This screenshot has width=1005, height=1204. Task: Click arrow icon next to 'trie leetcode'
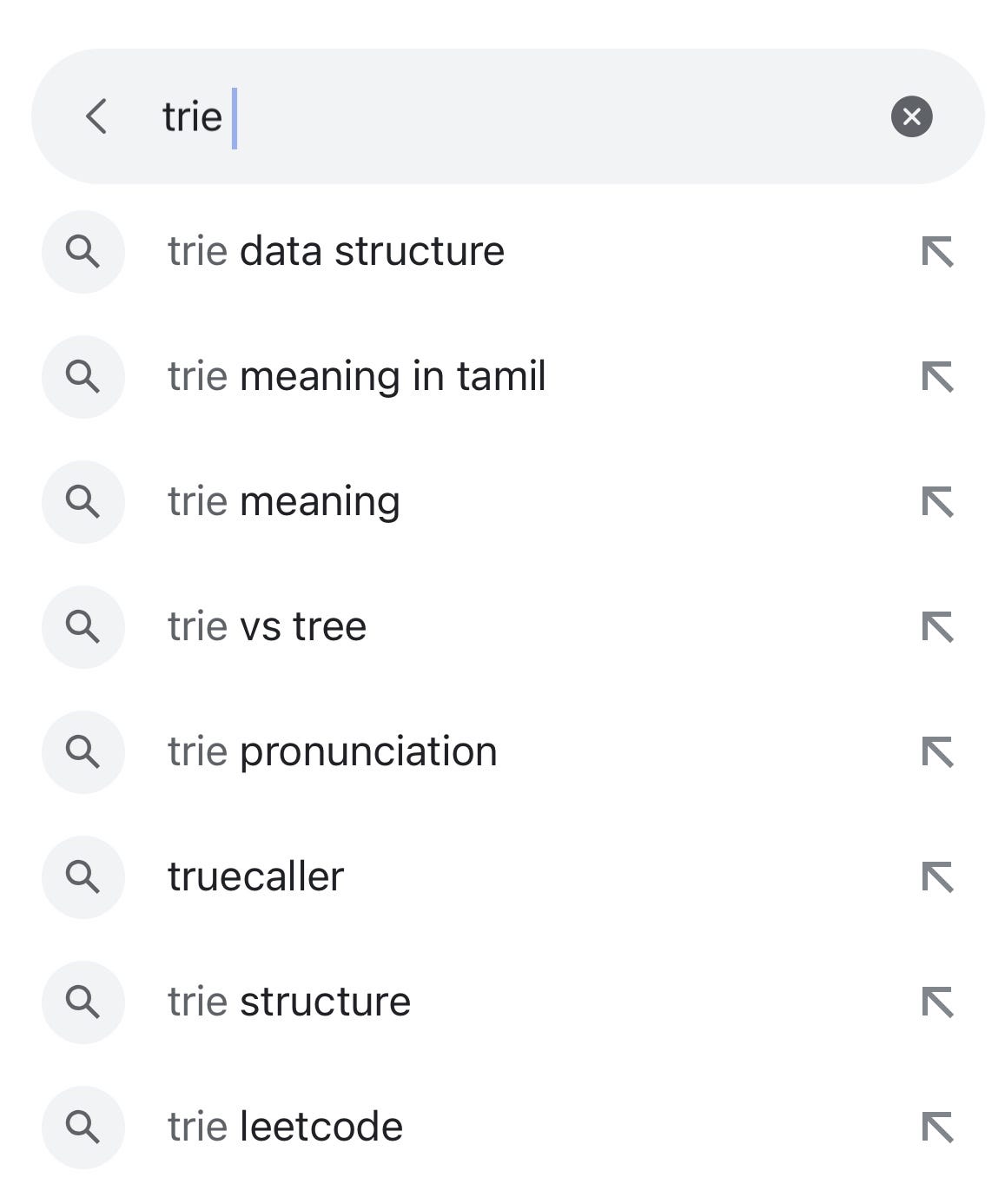pos(937,1128)
